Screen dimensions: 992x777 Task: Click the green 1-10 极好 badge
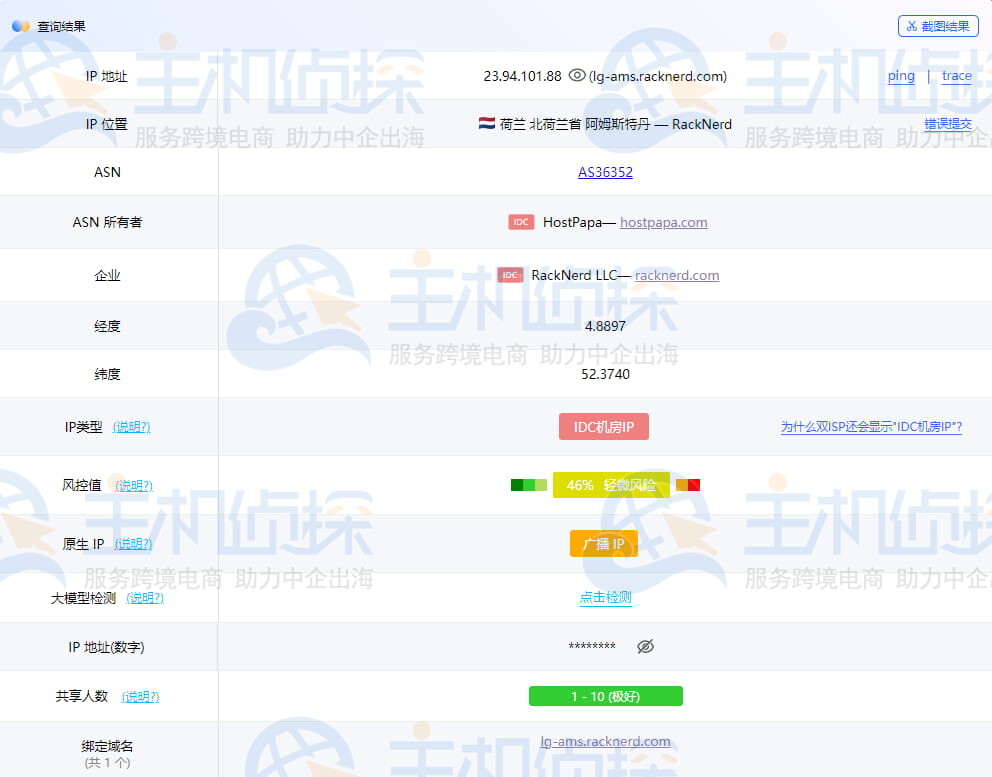[605, 696]
